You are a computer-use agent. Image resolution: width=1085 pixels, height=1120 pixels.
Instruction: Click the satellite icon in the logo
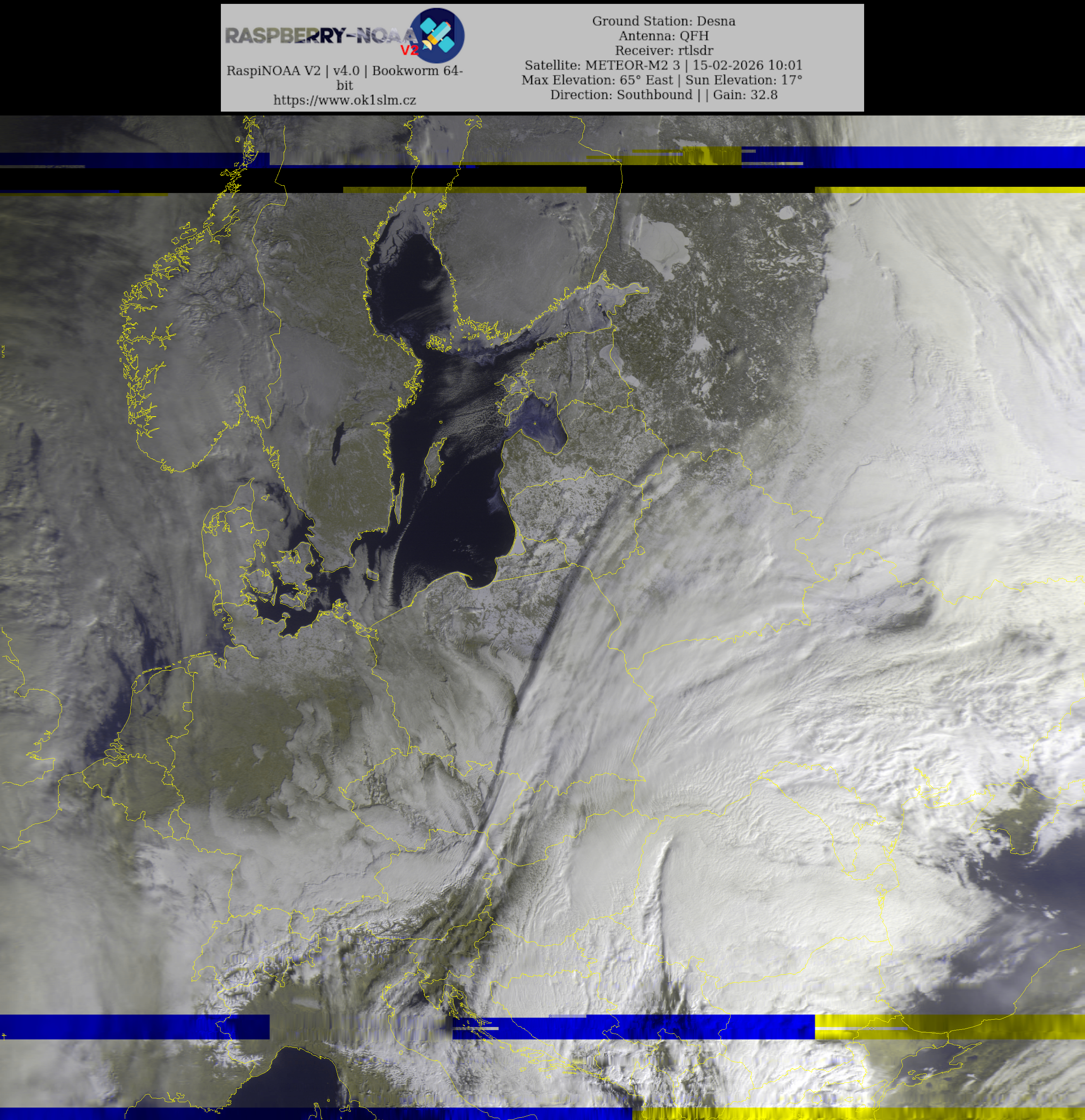pos(438,35)
